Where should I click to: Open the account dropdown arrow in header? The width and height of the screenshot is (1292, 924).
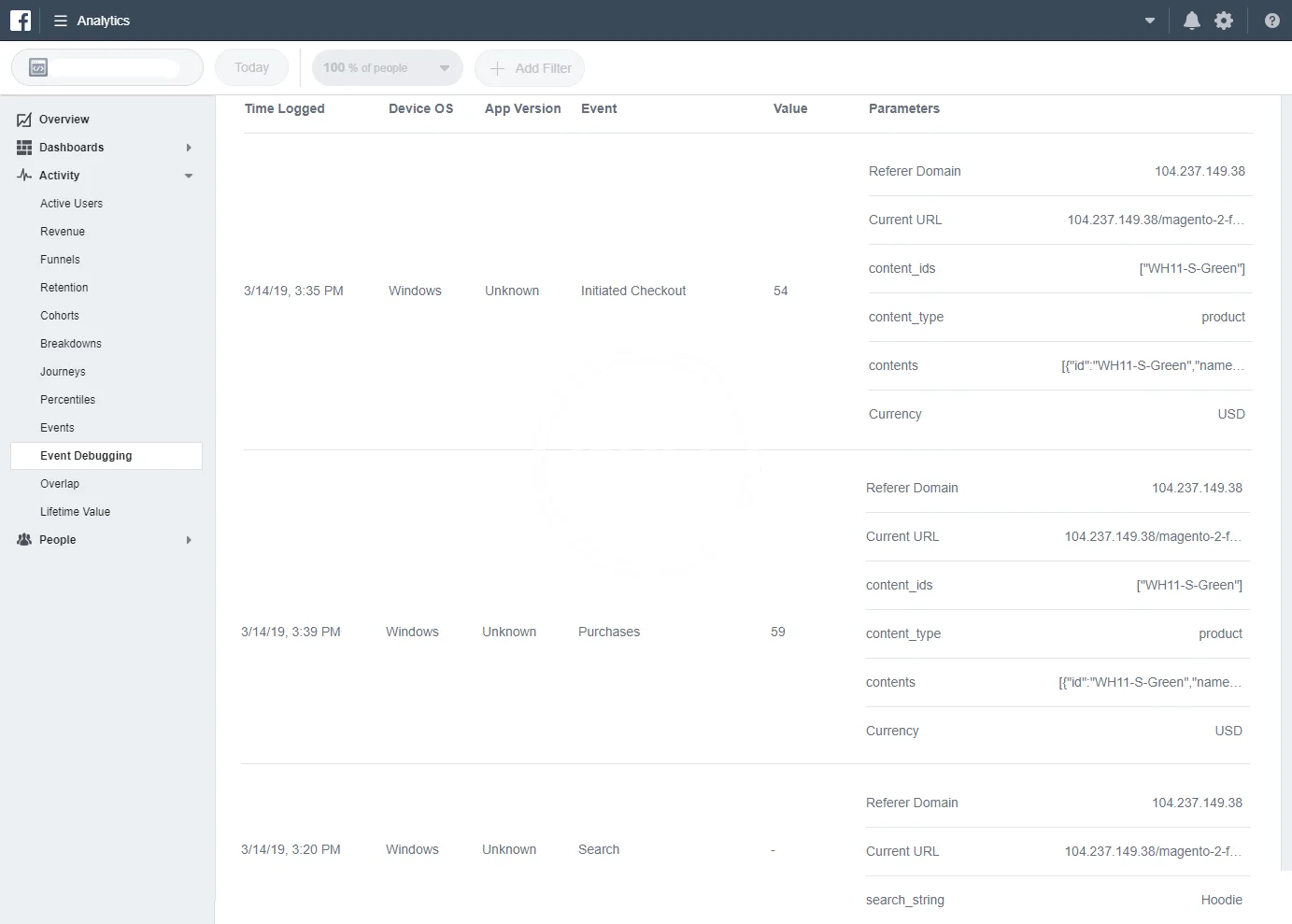point(1150,21)
